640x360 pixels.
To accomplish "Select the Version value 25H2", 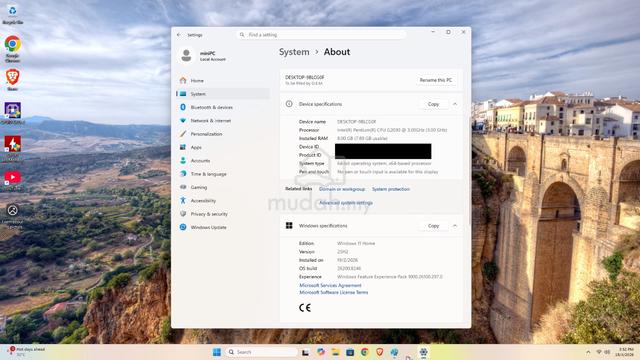I will (342, 252).
